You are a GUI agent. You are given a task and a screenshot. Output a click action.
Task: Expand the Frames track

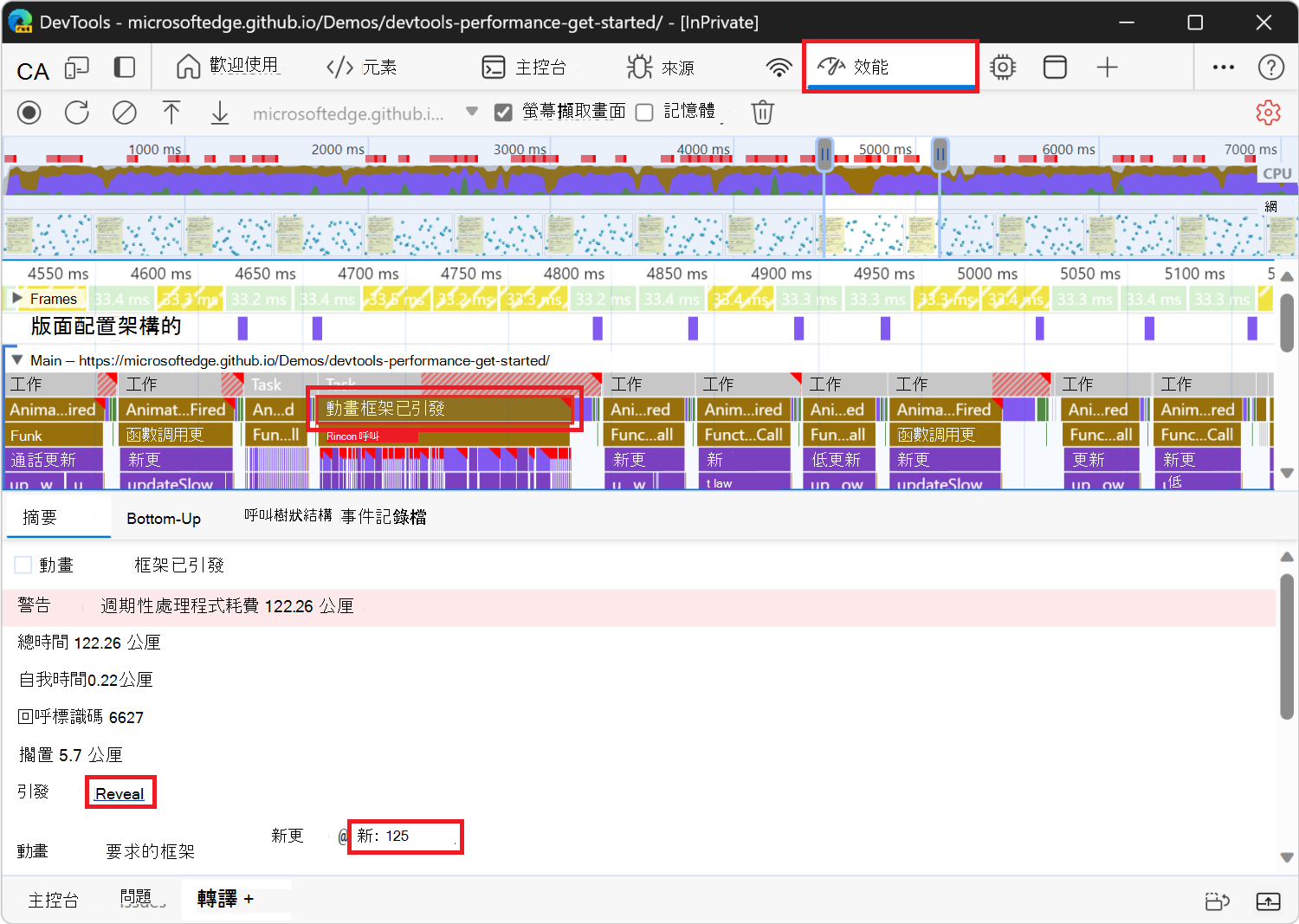click(x=16, y=298)
